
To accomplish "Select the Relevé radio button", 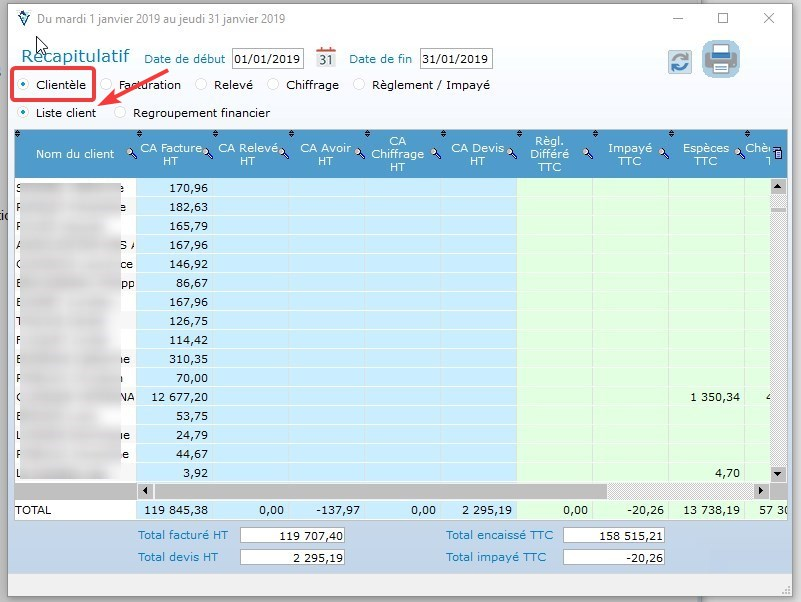I will tap(201, 84).
